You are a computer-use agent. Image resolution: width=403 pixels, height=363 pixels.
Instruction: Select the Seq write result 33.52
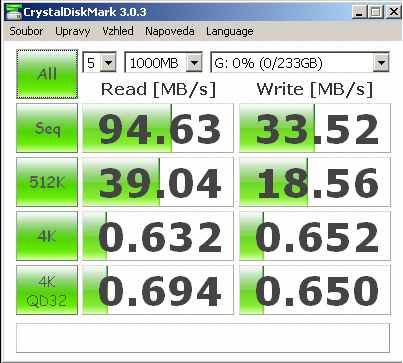click(315, 128)
